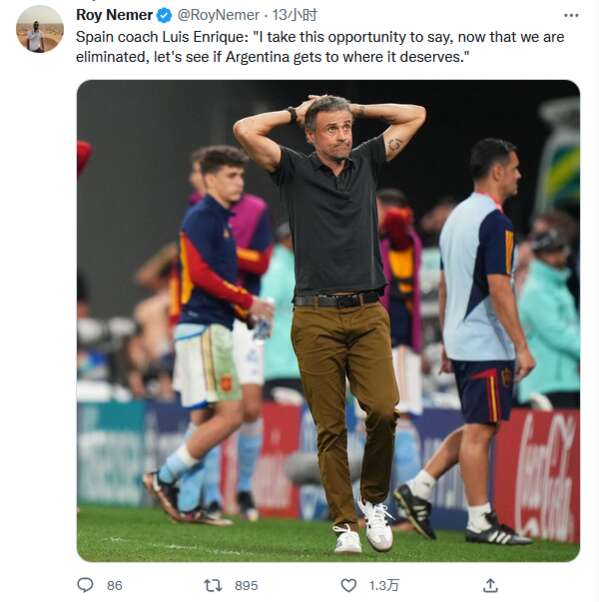
Task: Like the tweet with the heart icon
Action: [x=349, y=585]
